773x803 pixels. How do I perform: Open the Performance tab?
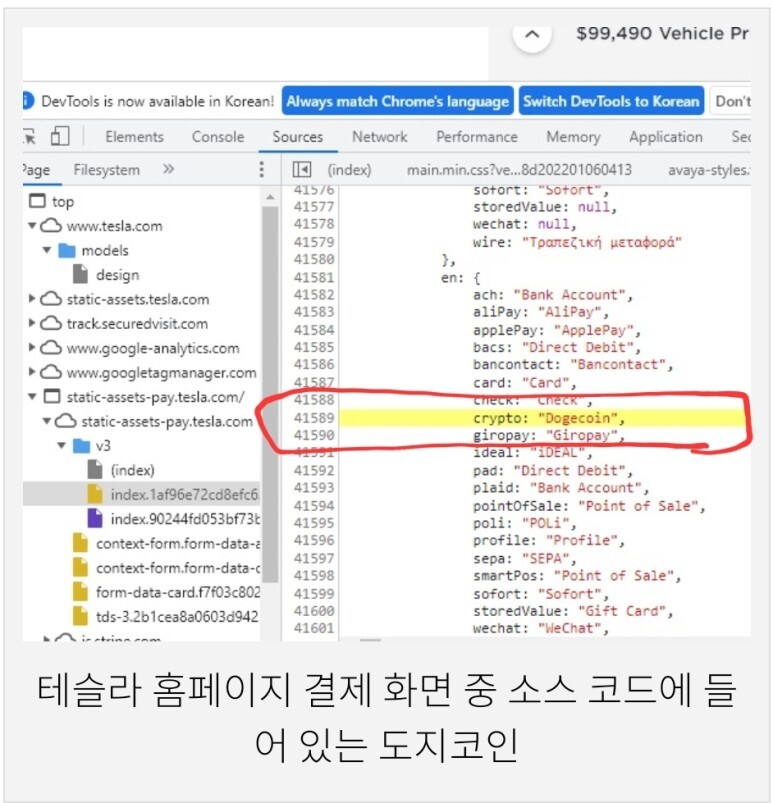point(477,137)
